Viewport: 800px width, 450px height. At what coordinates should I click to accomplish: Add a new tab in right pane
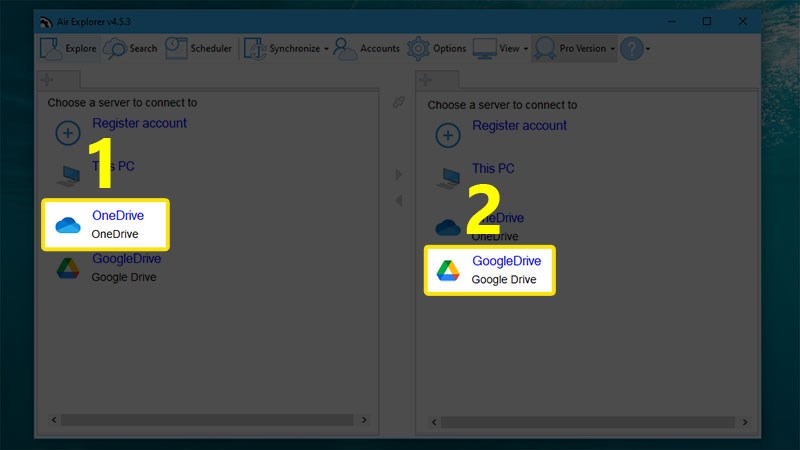(426, 80)
